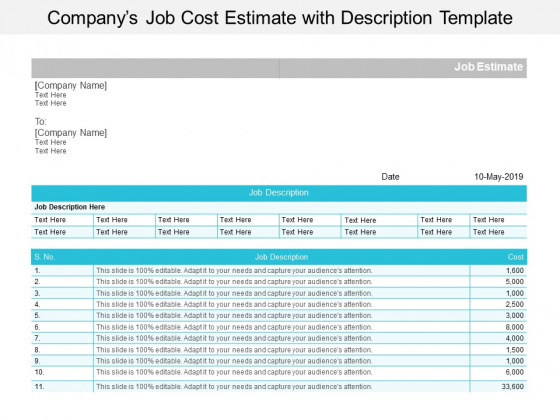Viewport: 560px width, 420px height.
Task: Select serial number '11.' in the table
Action: coord(40,386)
